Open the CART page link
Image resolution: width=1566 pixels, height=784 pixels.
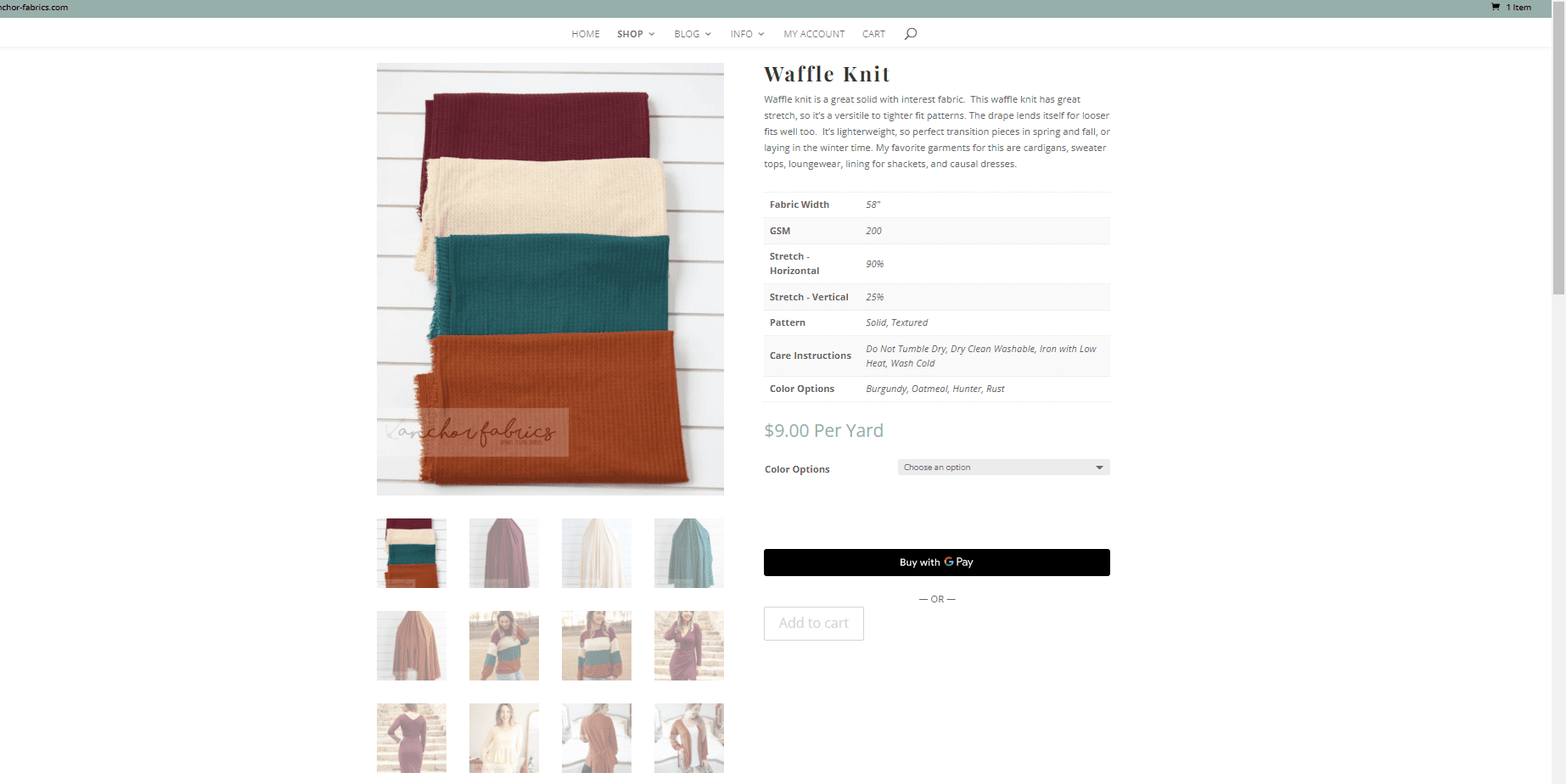(873, 34)
